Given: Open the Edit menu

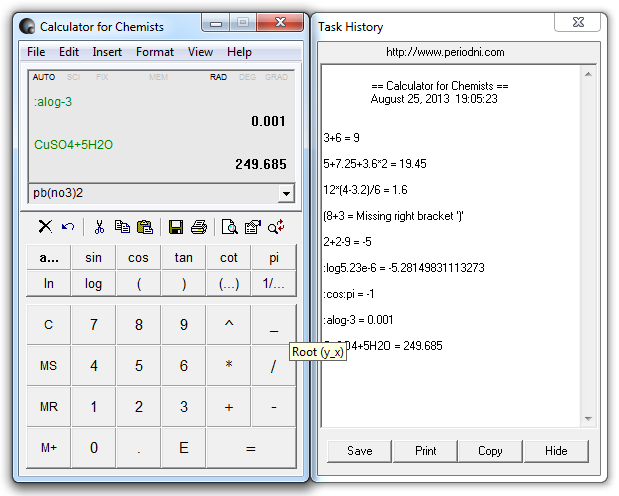Looking at the screenshot, I should pos(69,52).
